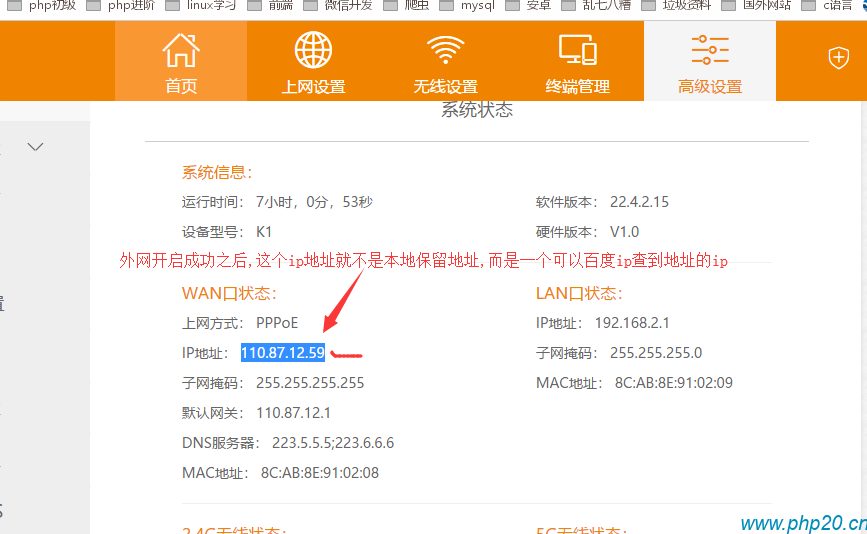The height and width of the screenshot is (534, 867).
Task: Select the 终端管理 tab label
Action: coord(577,87)
